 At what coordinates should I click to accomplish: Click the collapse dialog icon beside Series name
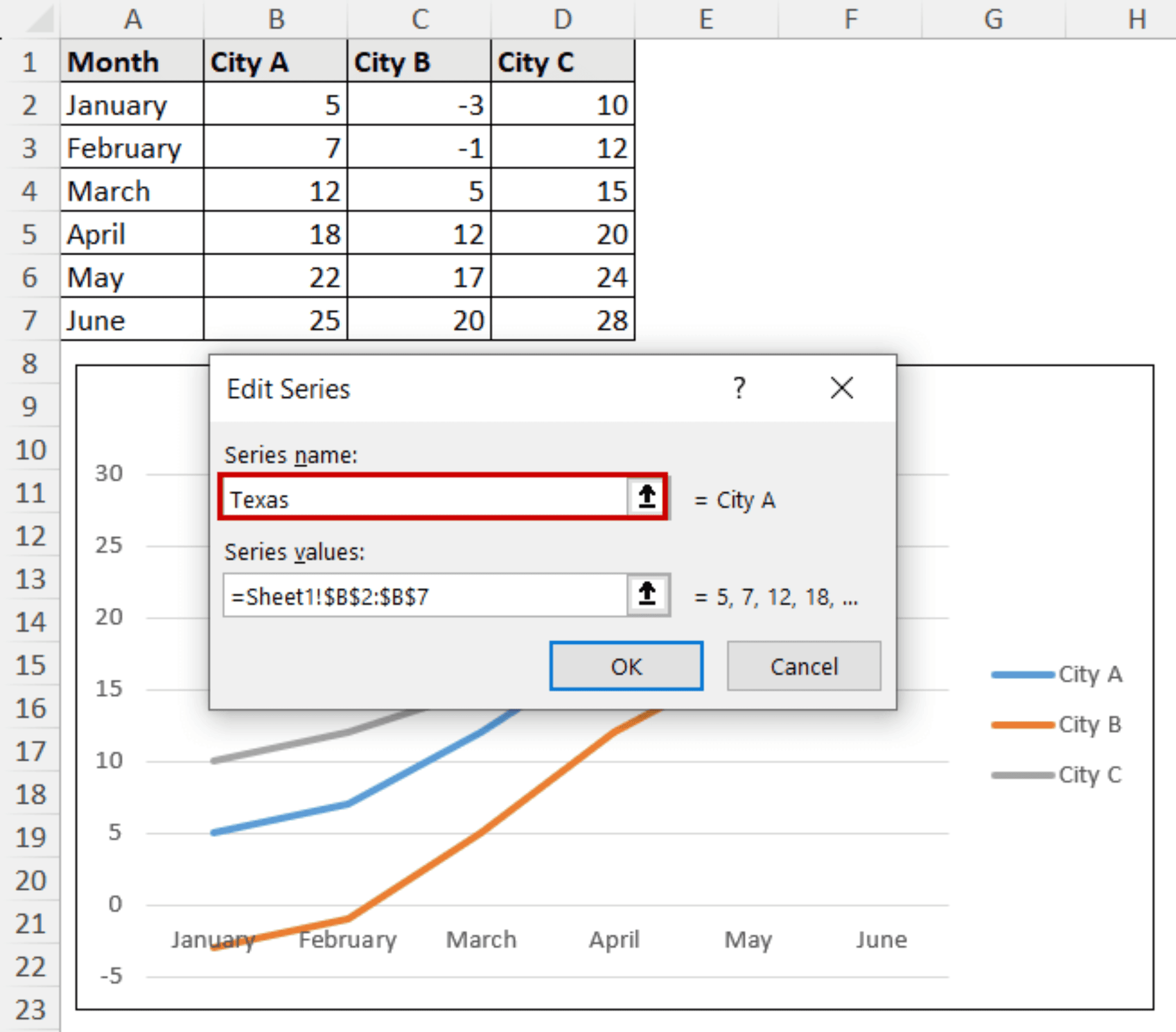click(647, 498)
